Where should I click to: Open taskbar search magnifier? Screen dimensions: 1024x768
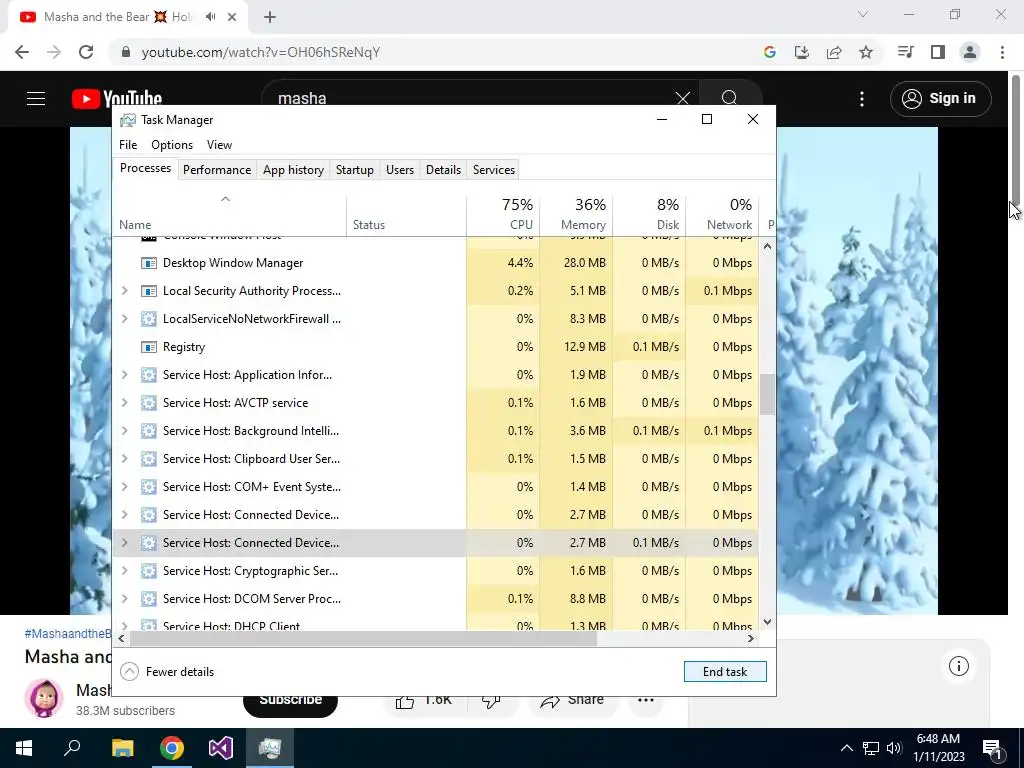72,748
